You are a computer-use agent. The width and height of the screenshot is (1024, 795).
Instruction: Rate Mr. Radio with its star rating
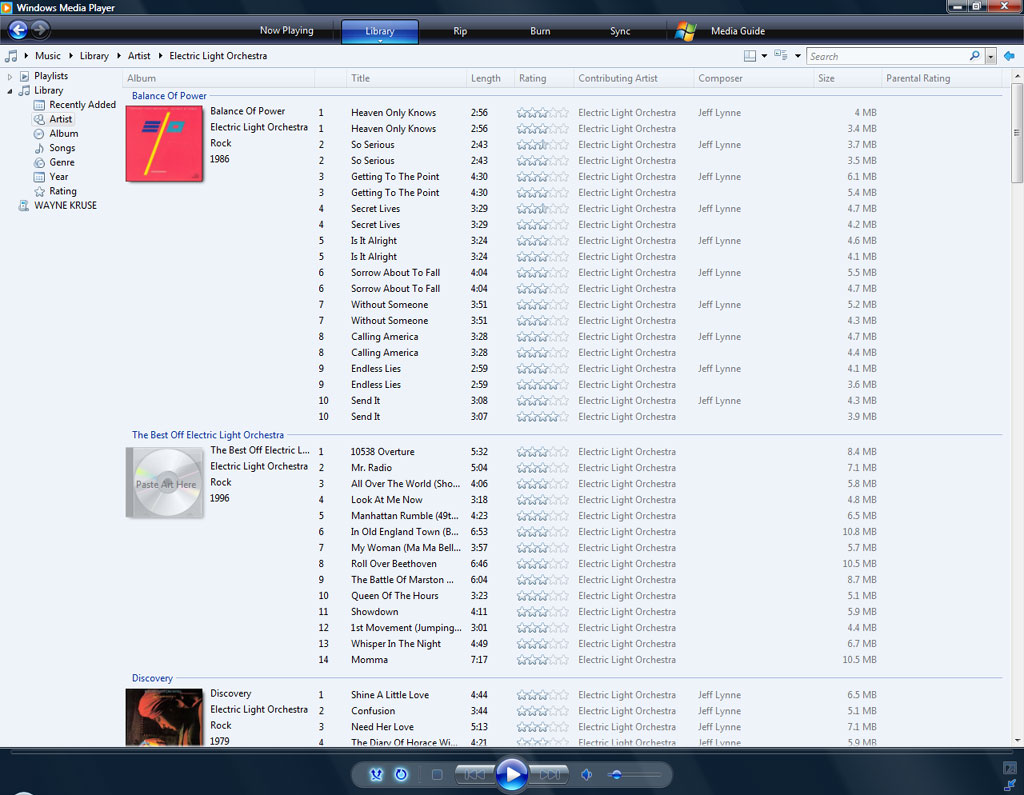point(542,468)
